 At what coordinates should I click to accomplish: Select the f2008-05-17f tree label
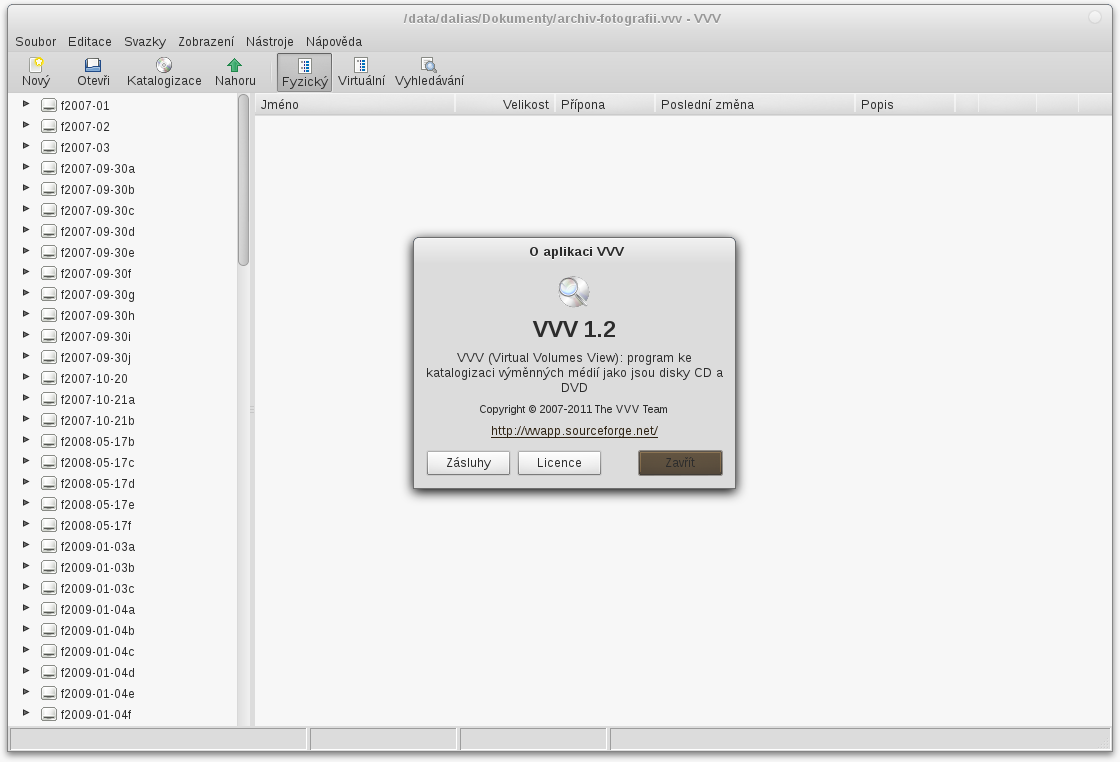pyautogui.click(x=96, y=526)
